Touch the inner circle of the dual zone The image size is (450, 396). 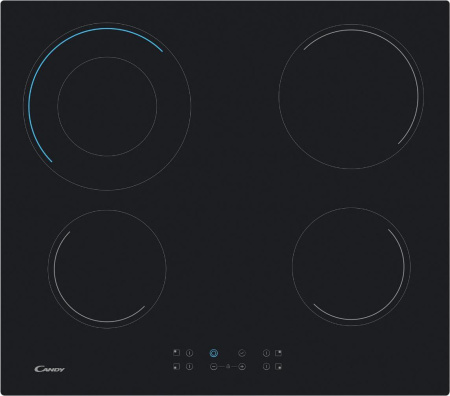pos(107,106)
